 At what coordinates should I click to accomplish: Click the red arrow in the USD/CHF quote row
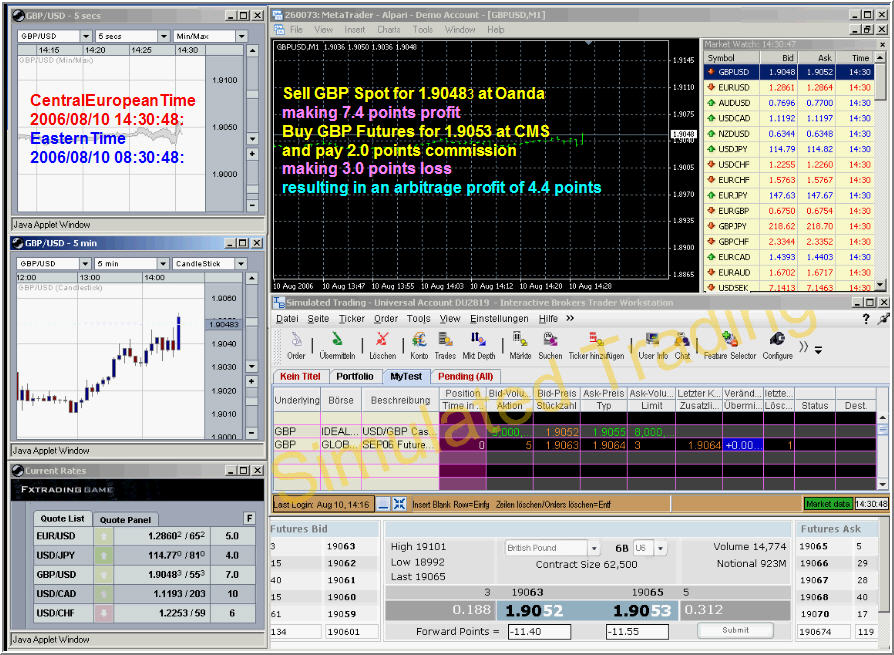tap(104, 613)
